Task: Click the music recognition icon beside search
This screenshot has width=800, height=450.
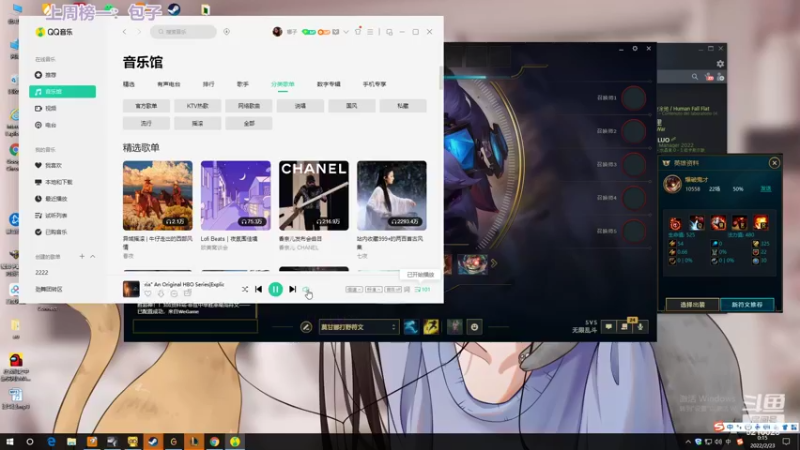Action: 227,32
